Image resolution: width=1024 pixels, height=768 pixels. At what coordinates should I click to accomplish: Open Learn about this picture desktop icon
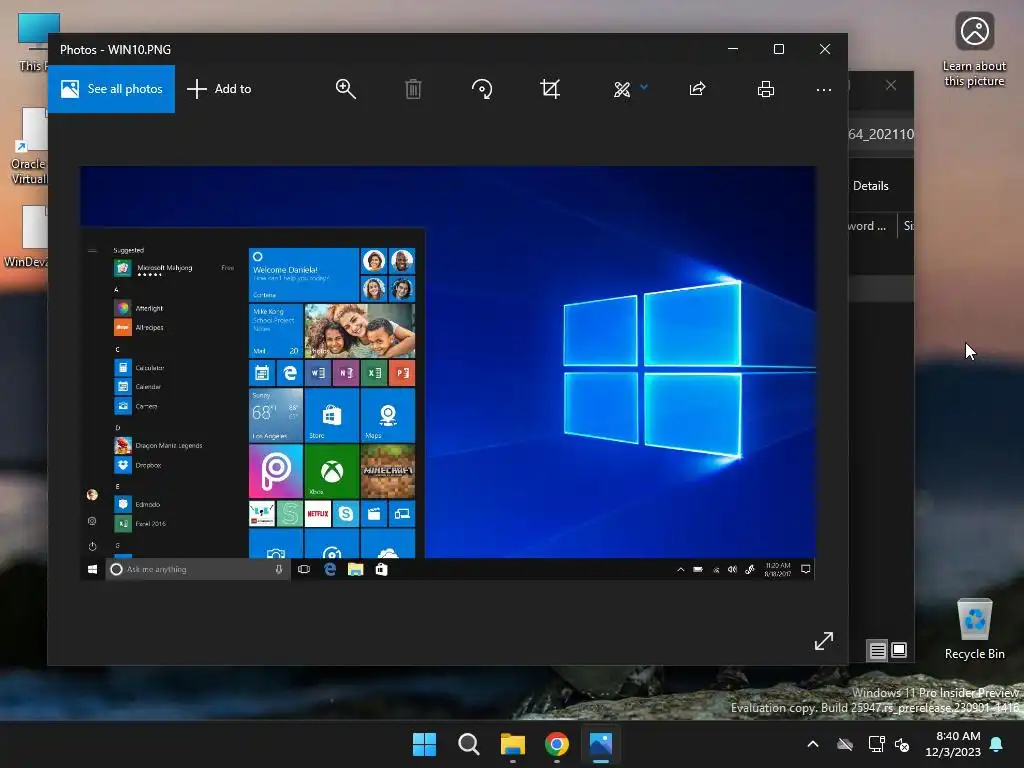pyautogui.click(x=974, y=50)
